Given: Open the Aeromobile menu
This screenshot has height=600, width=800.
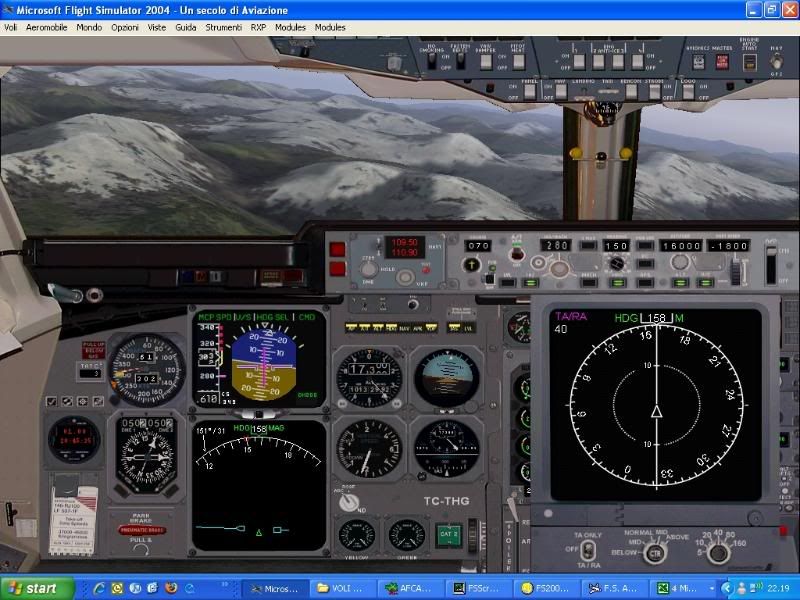Looking at the screenshot, I should (46, 28).
